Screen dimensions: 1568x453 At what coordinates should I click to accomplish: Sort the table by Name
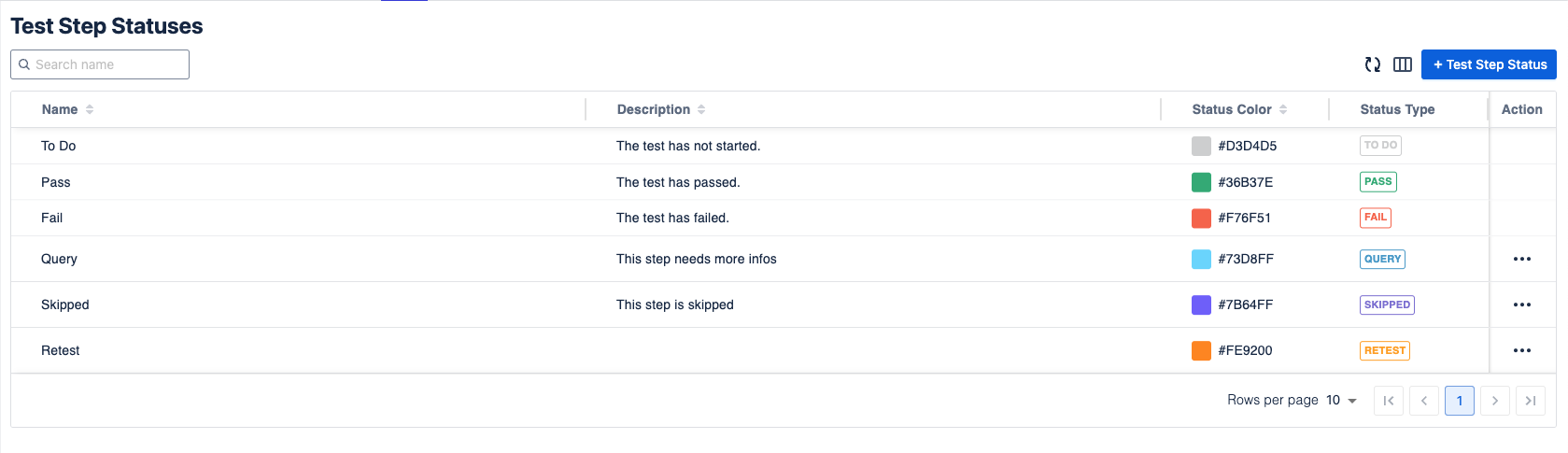[90, 109]
